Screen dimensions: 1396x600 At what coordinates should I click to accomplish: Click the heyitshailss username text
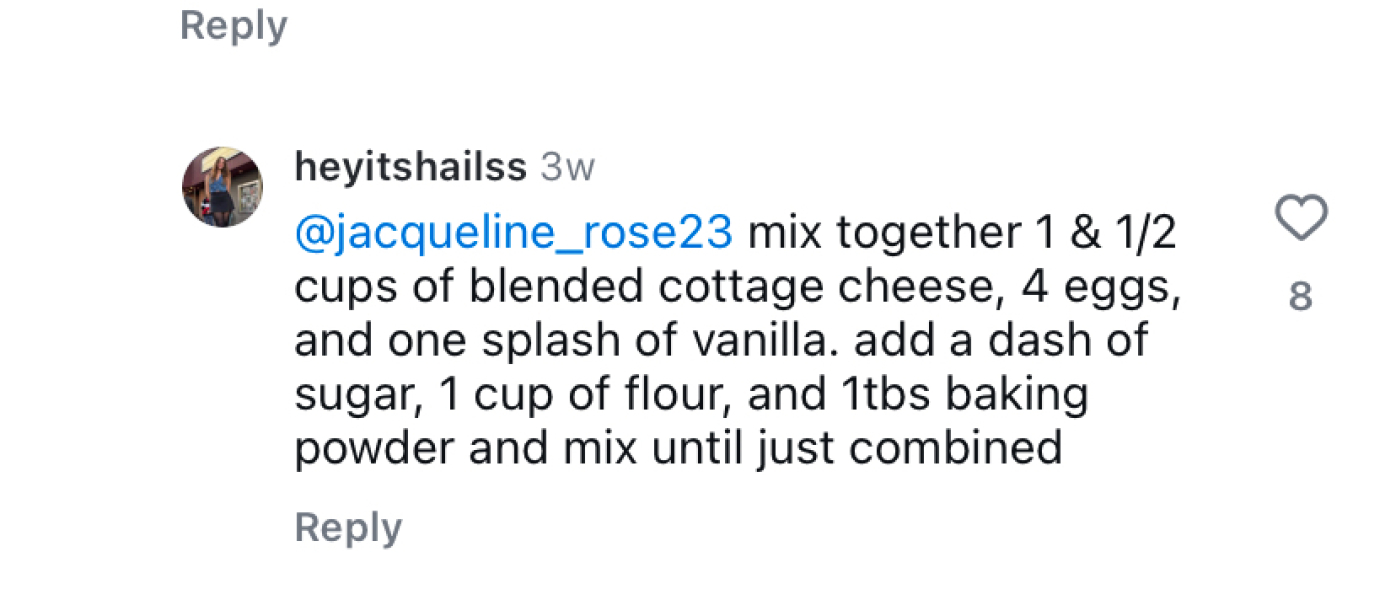[x=408, y=167]
